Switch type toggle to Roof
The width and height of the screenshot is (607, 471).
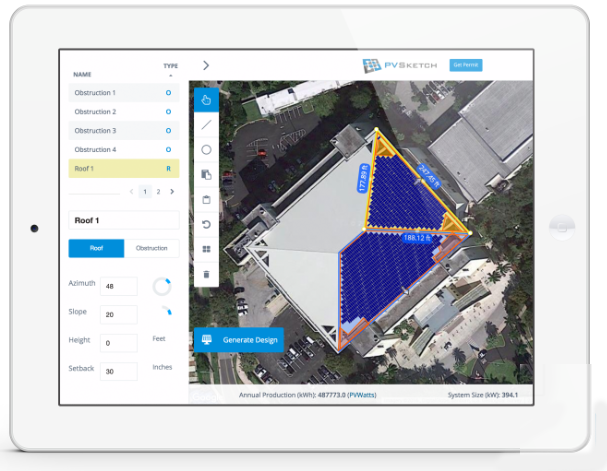pos(96,249)
